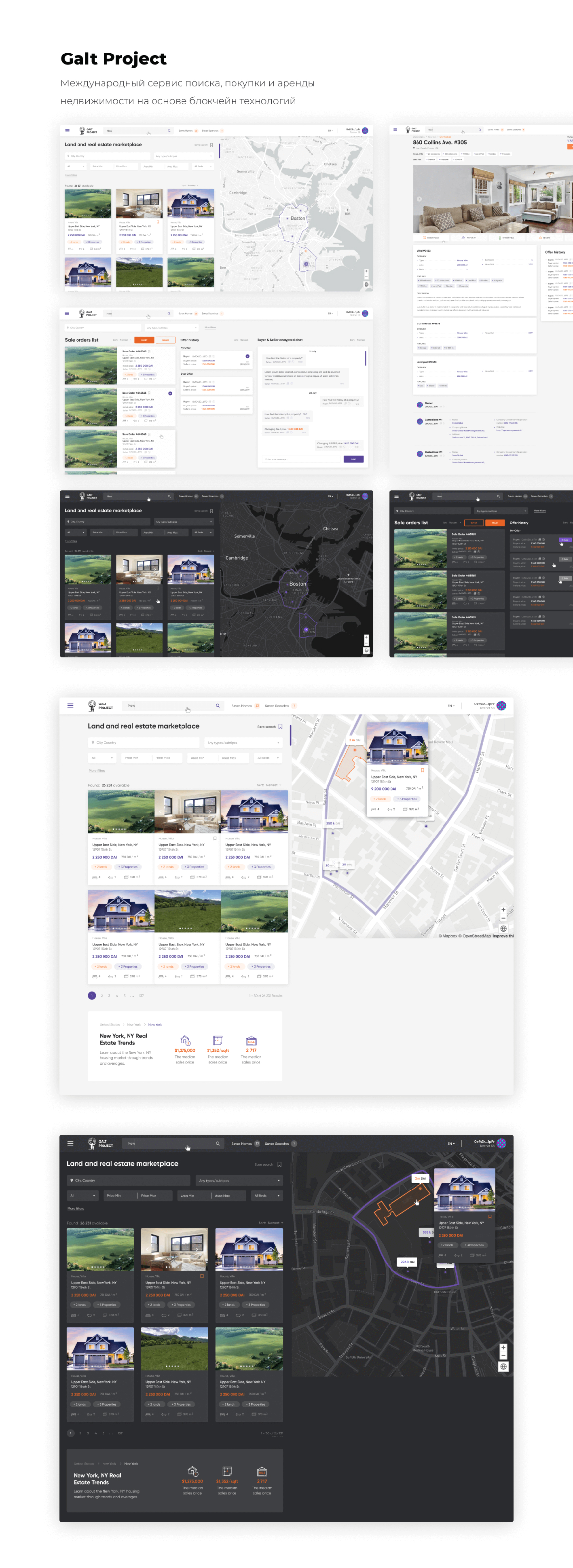Viewport: 573px width, 1568px height.
Task: Open EN language dropdown in large light mockup
Action: click(451, 706)
